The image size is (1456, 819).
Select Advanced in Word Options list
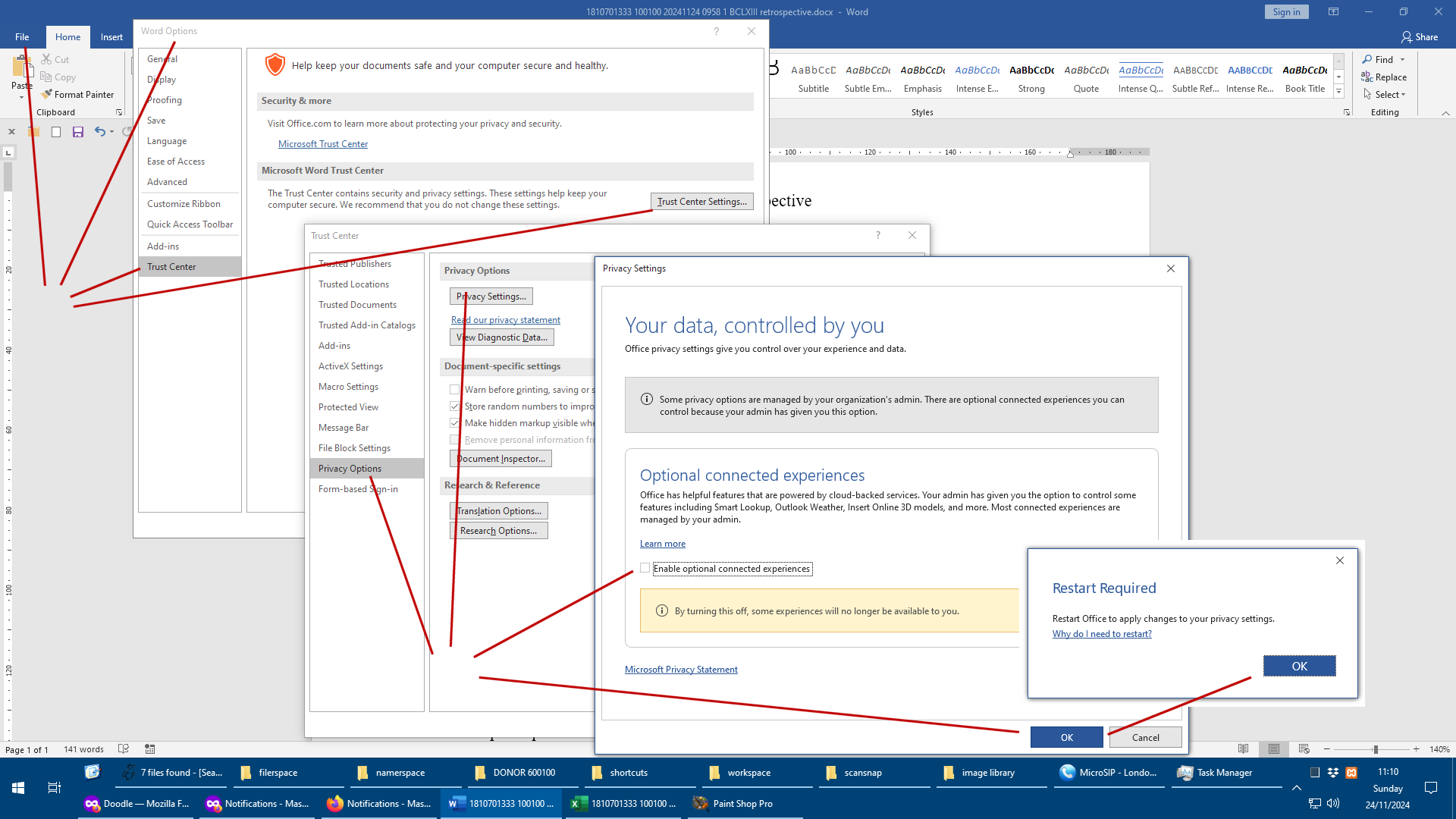tap(190, 182)
